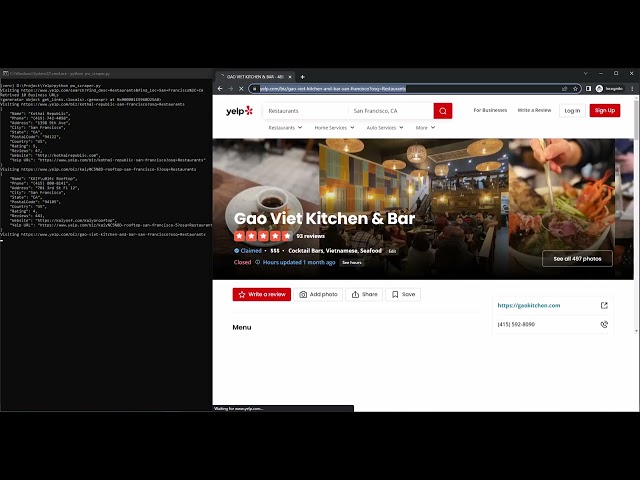This screenshot has height=480, width=640.
Task: Click the Menu section heading
Action: tap(242, 327)
